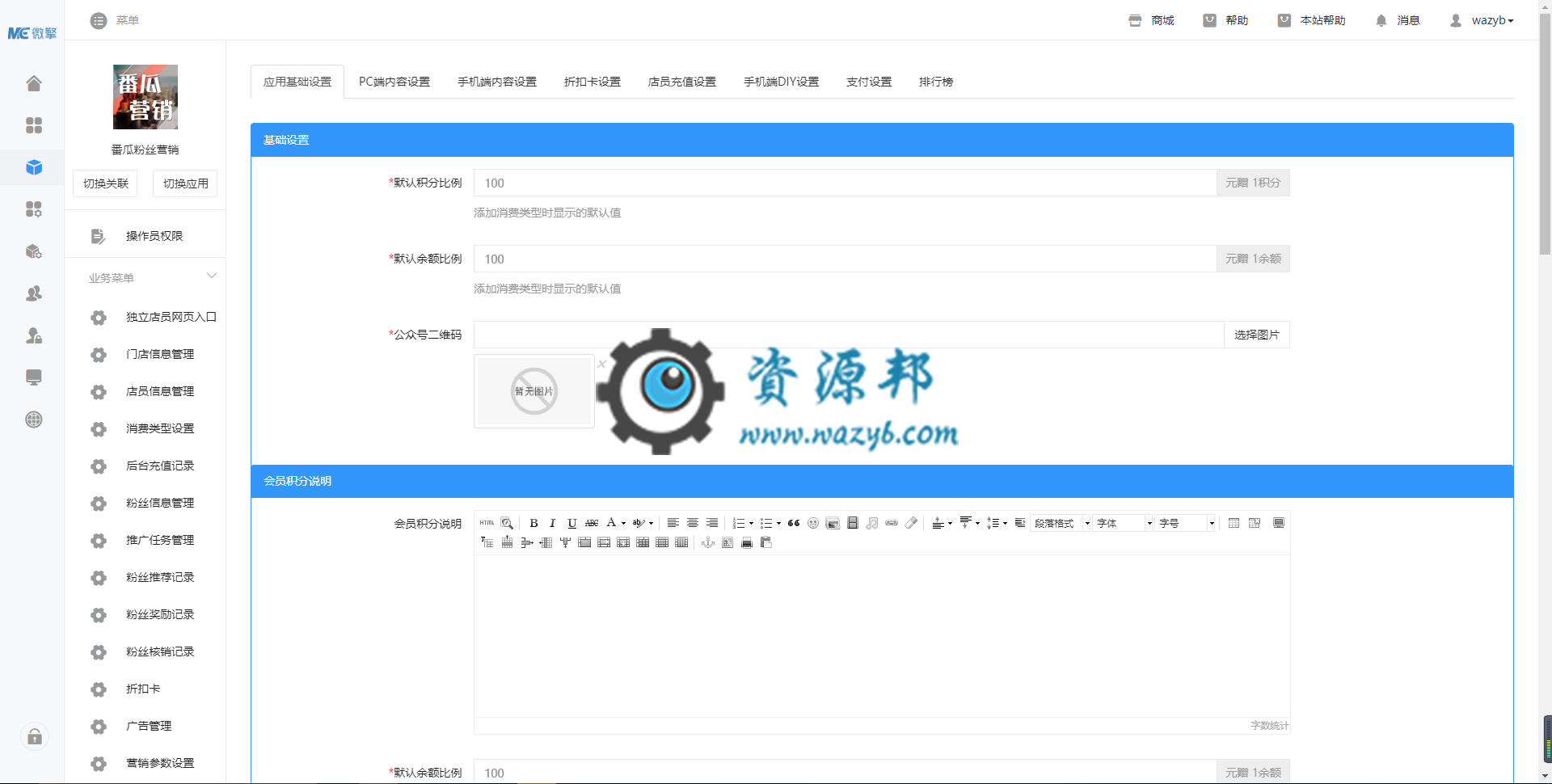1552x784 pixels.
Task: Open 商城 link in top bar
Action: 1151,20
